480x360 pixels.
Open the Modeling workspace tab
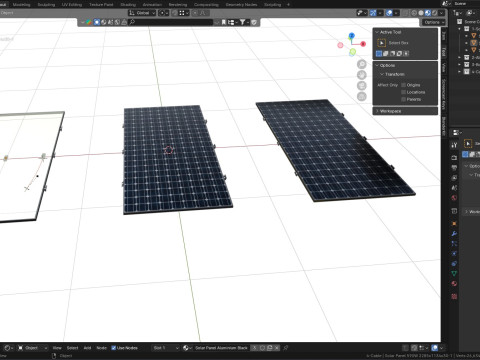coord(21,5)
